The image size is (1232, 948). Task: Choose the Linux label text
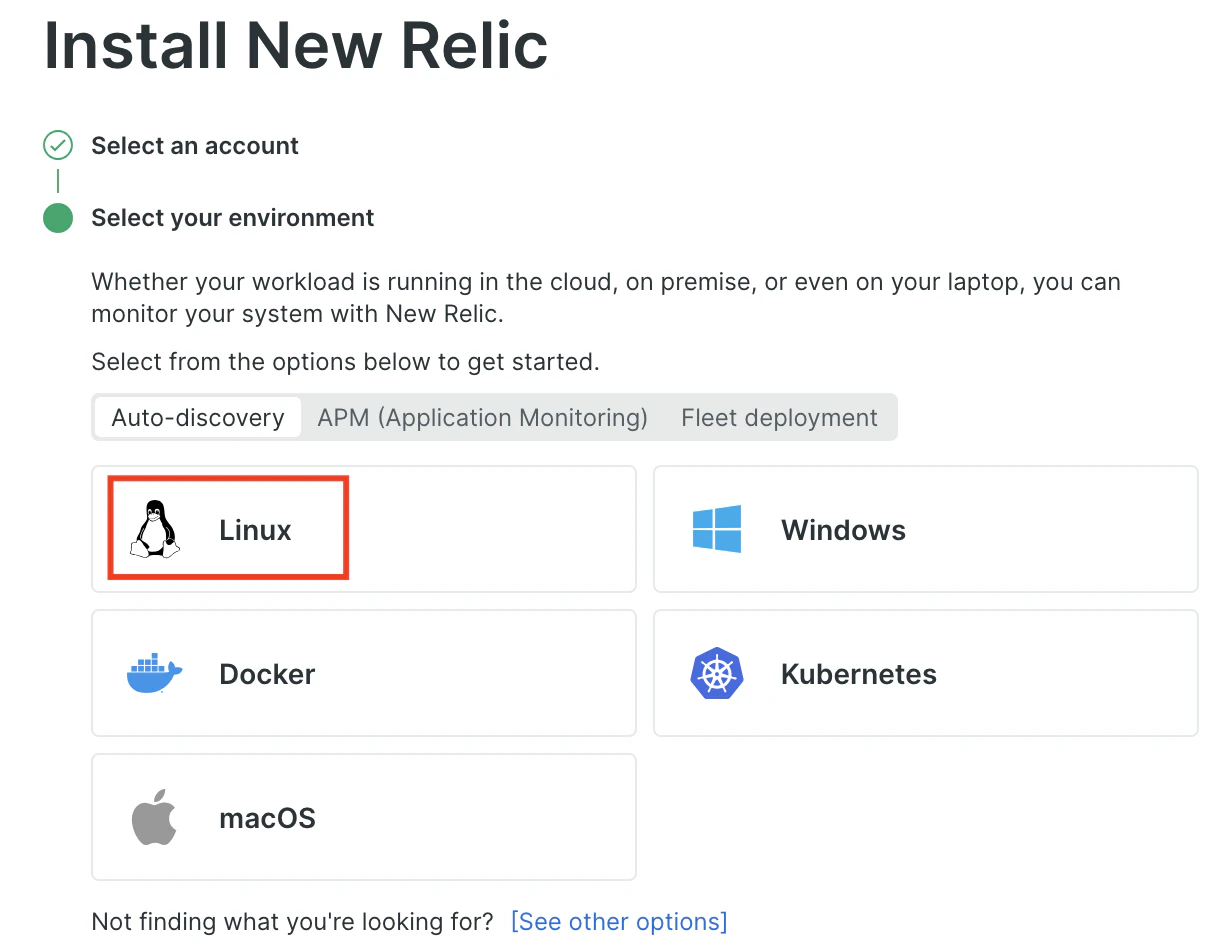[x=255, y=530]
